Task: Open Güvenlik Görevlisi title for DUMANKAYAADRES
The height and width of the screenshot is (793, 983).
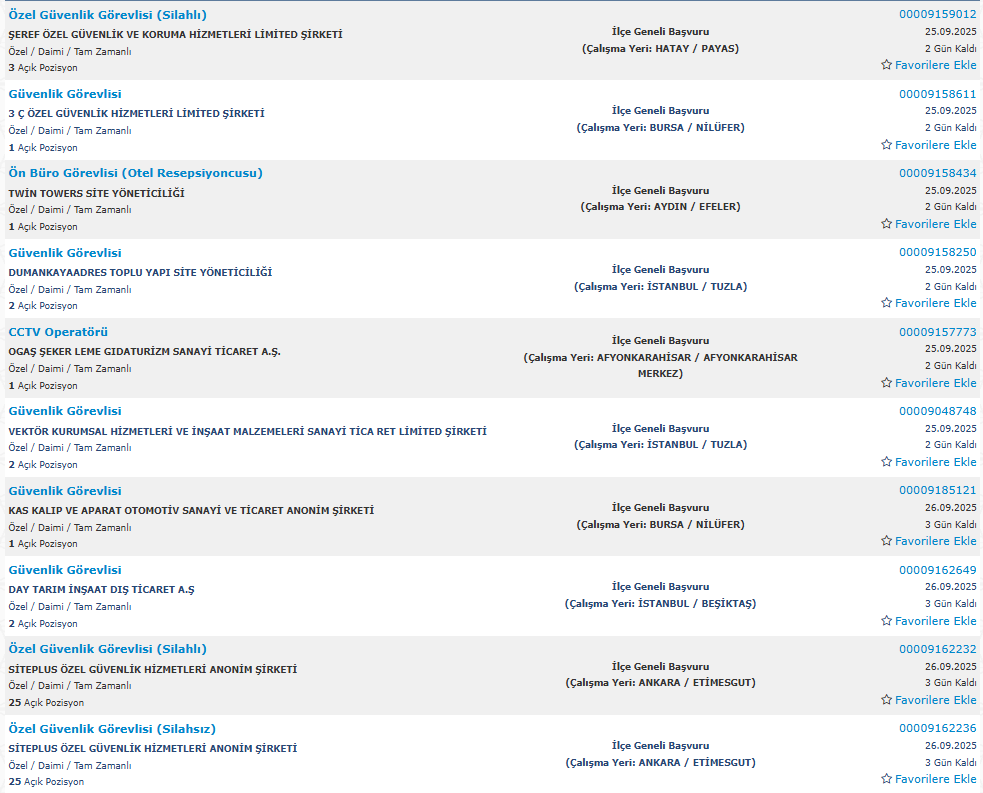Action: [x=65, y=253]
